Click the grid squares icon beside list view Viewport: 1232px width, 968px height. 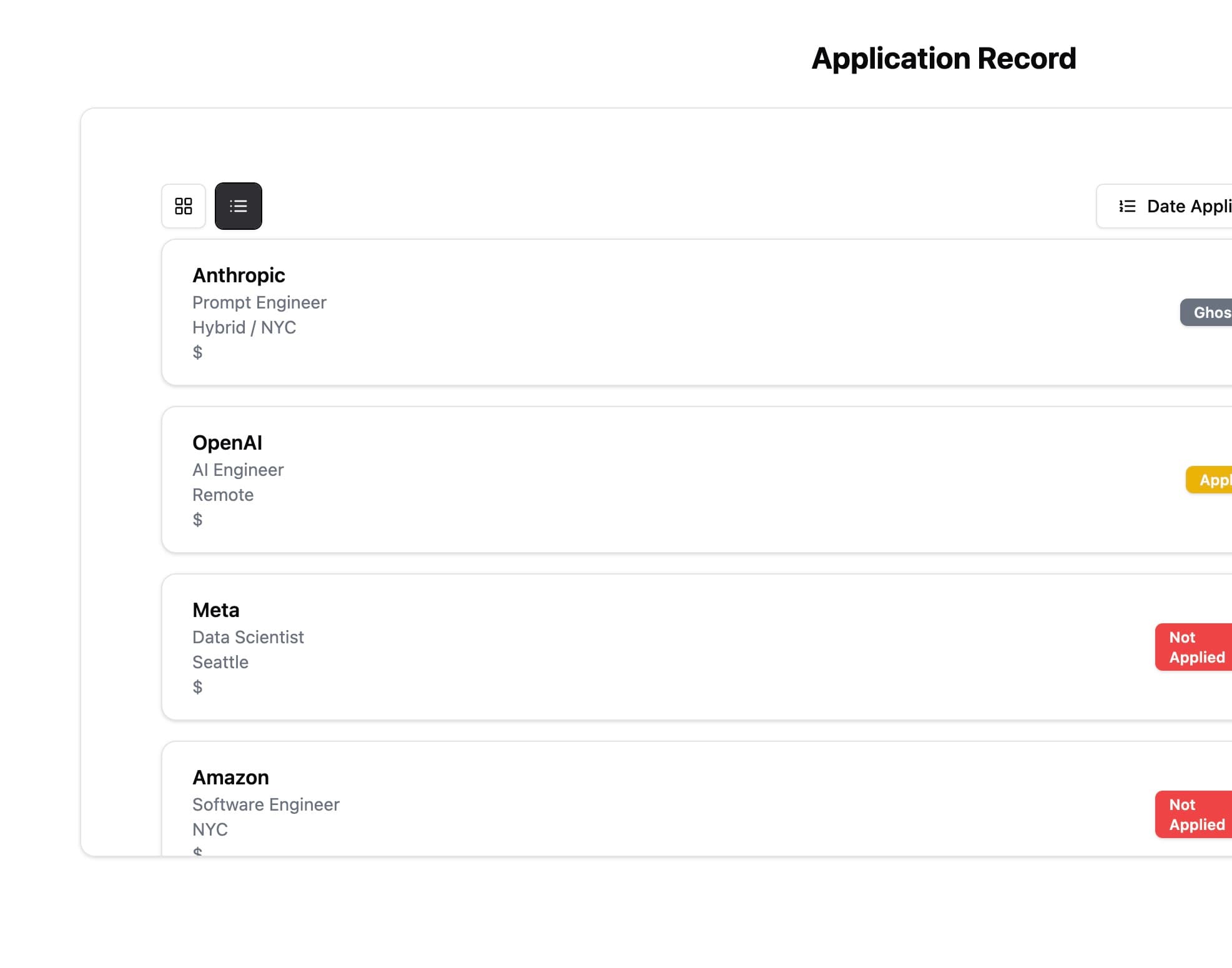tap(183, 206)
